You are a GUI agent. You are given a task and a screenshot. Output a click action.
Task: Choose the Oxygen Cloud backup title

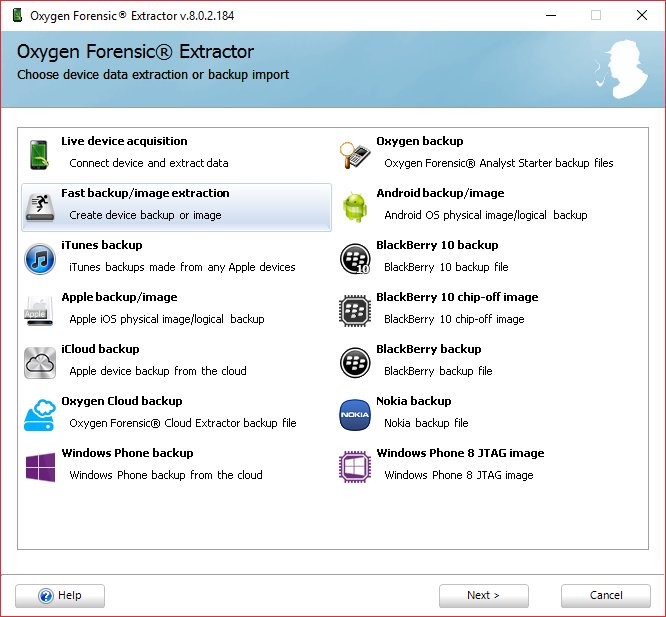tap(122, 401)
